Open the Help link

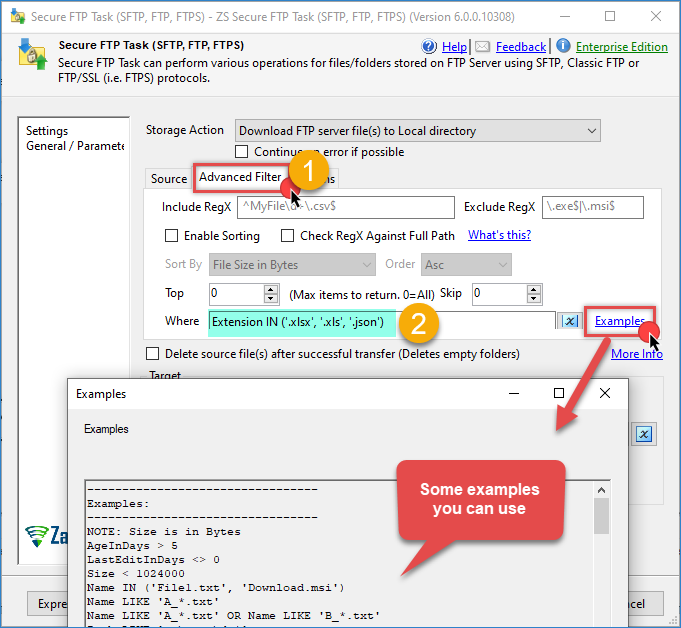454,46
